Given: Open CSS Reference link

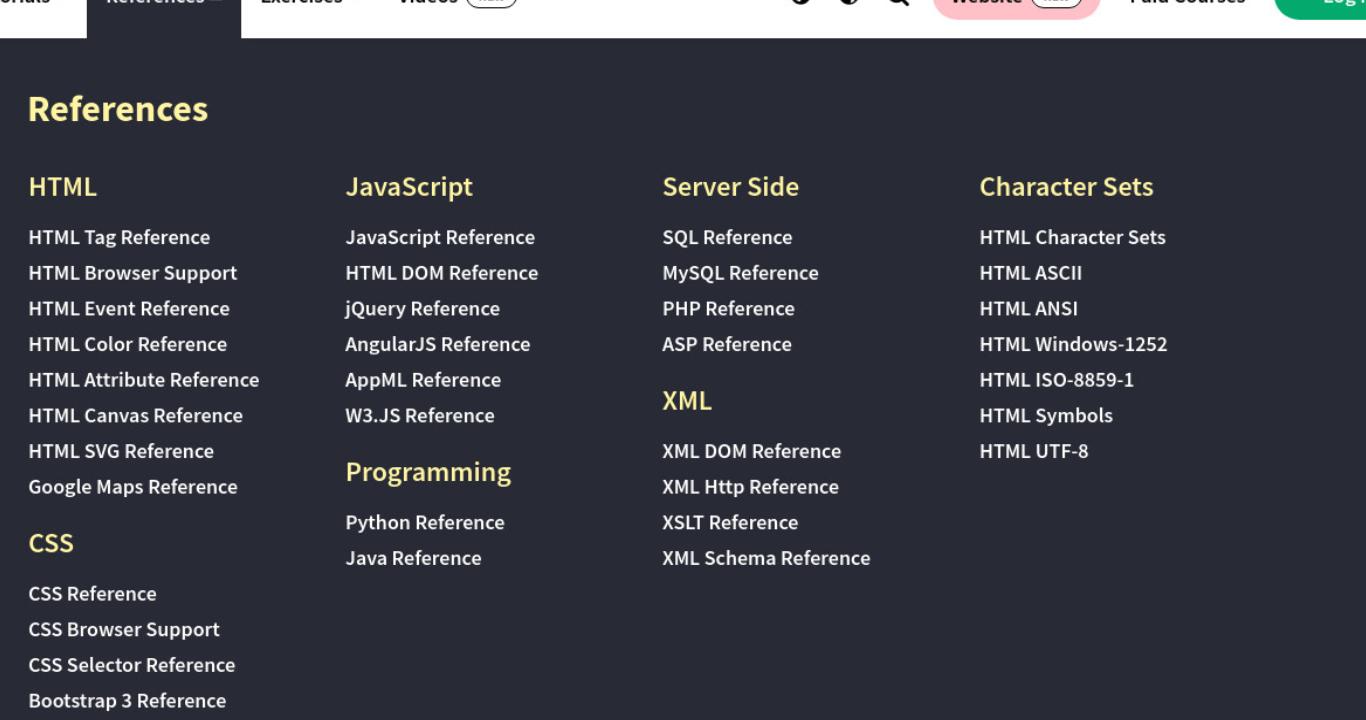Looking at the screenshot, I should pyautogui.click(x=93, y=594).
